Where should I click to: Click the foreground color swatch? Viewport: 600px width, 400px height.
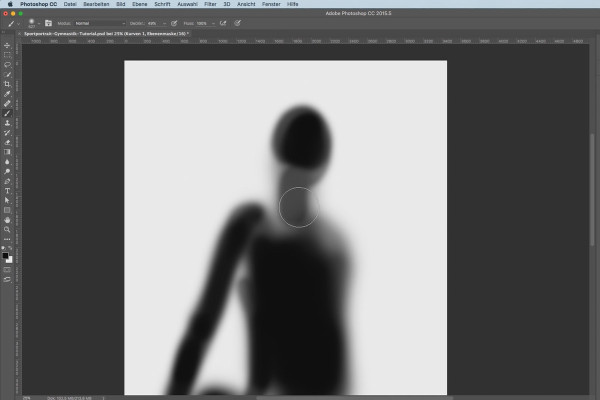click(5, 255)
